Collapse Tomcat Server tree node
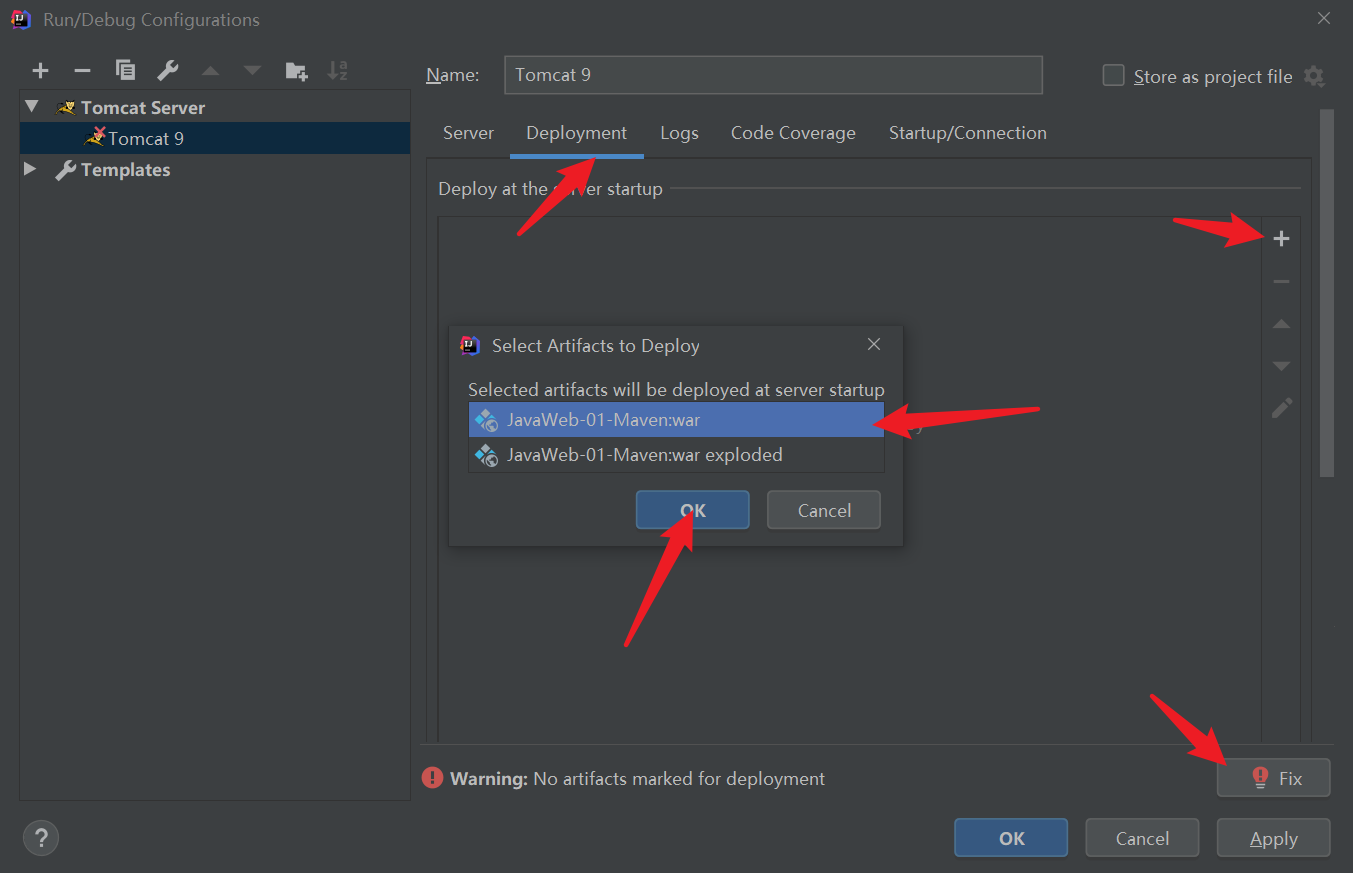Image resolution: width=1353 pixels, height=873 pixels. [32, 106]
